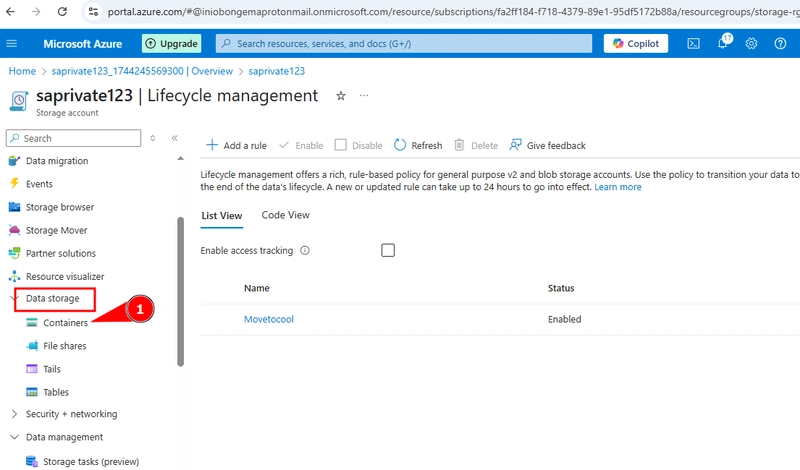The image size is (800, 470).
Task: Favorite this page with the star icon
Action: pyautogui.click(x=341, y=95)
